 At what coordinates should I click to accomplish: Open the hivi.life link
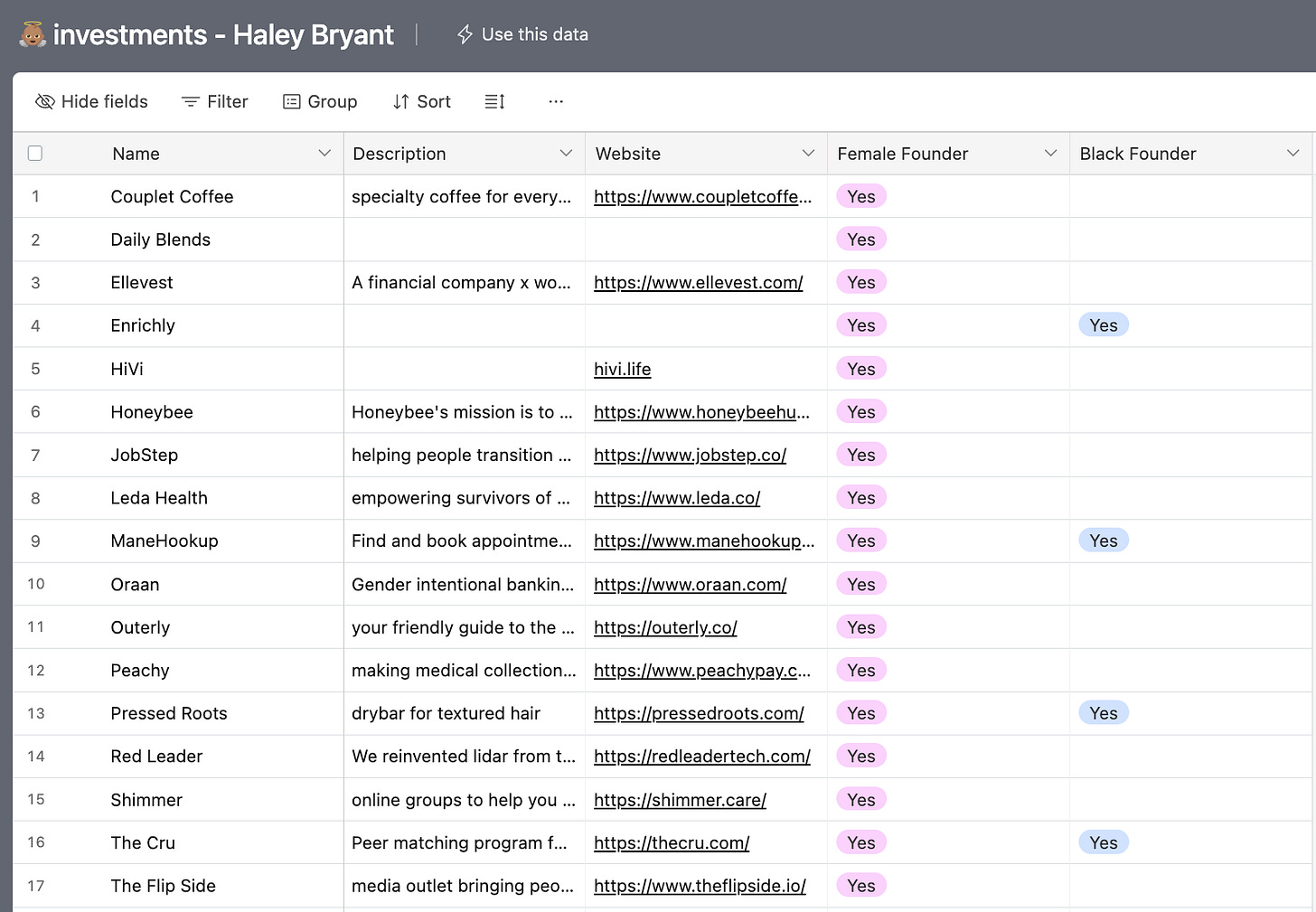(622, 369)
